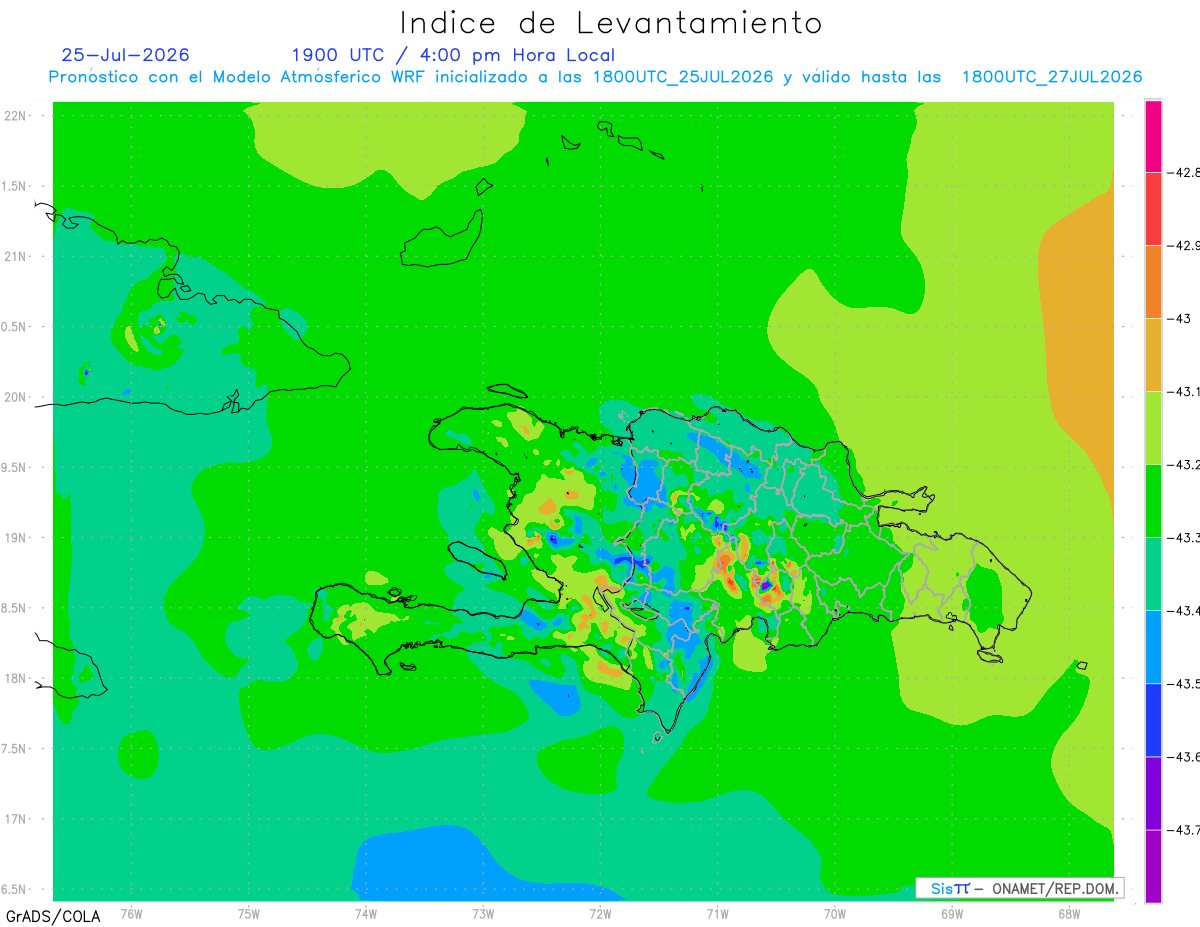
Task: Select the date text 25-Jul-2026
Action: [125, 55]
